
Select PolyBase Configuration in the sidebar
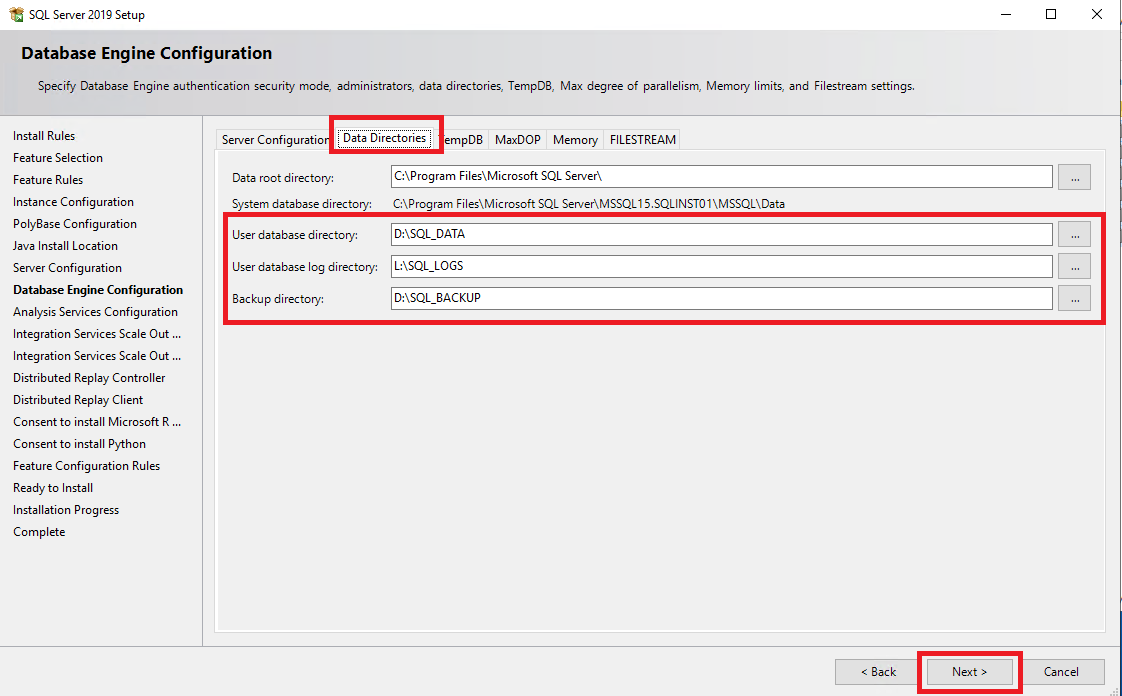pyautogui.click(x=74, y=224)
